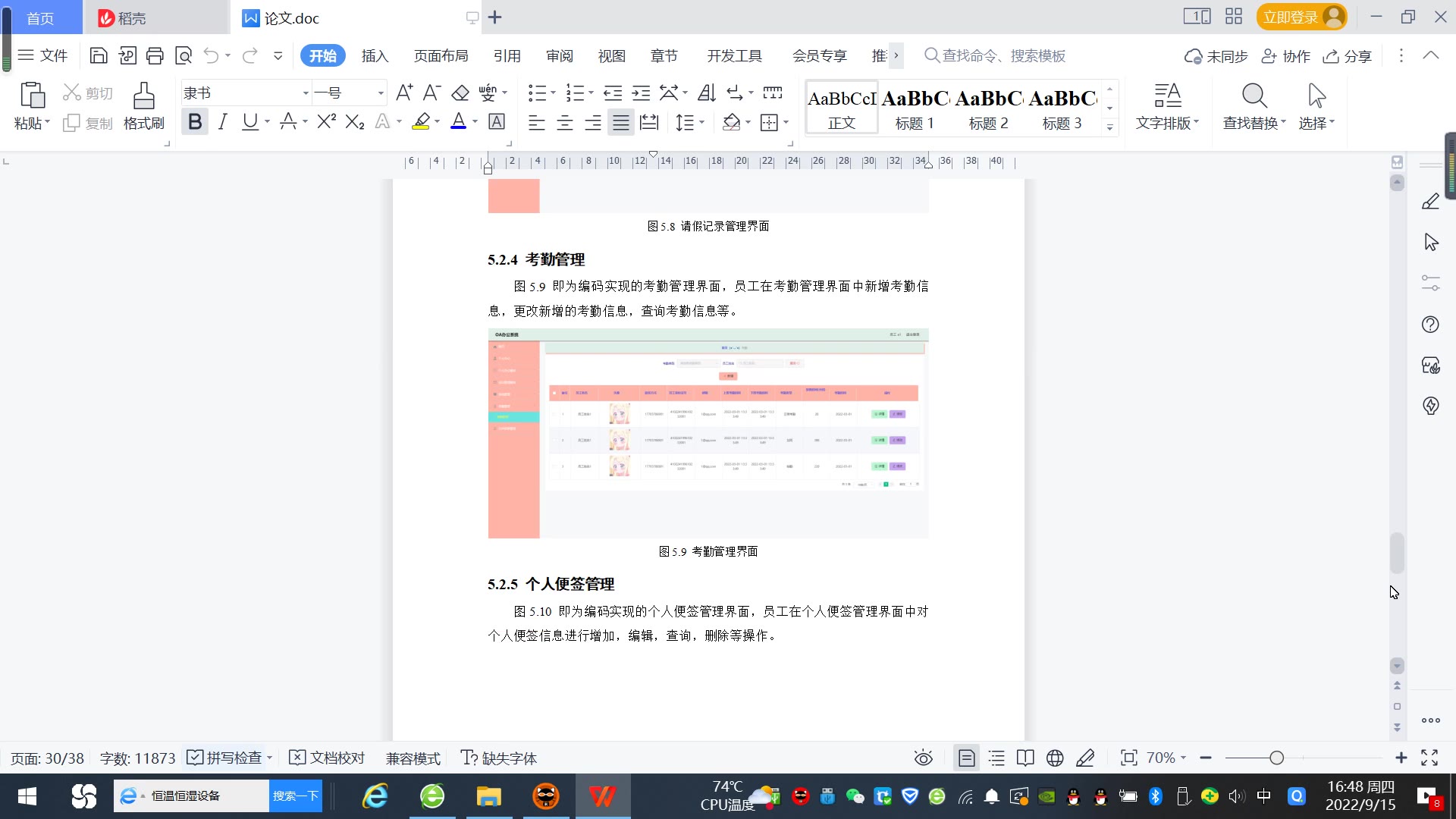
Task: Switch to page layout view in status bar
Action: pyautogui.click(x=966, y=758)
